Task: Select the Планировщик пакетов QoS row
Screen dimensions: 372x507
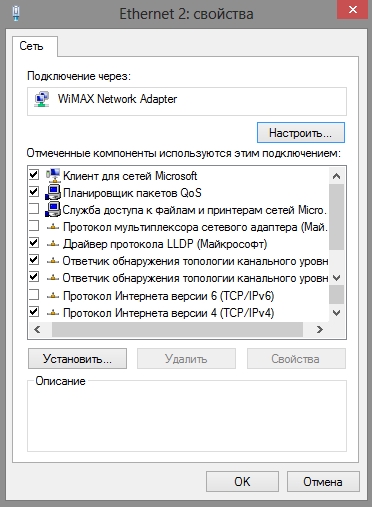Action: [179, 193]
